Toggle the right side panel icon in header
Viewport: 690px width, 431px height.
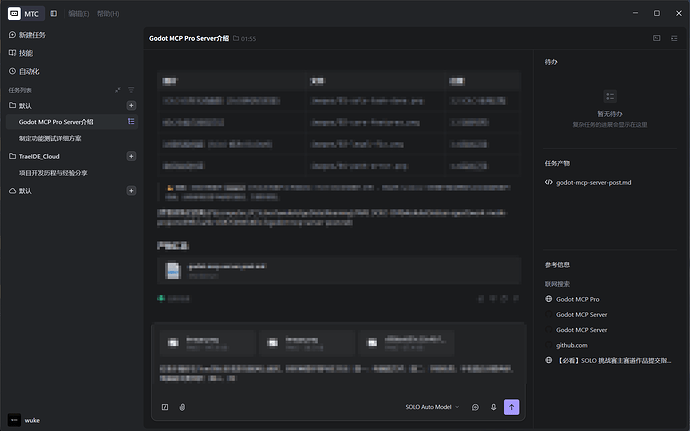coord(674,38)
